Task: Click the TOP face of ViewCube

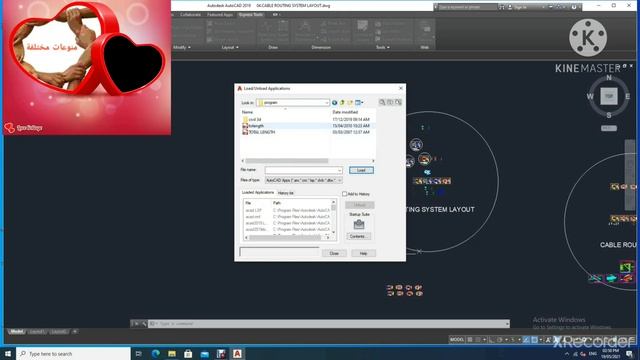Action: 609,96
